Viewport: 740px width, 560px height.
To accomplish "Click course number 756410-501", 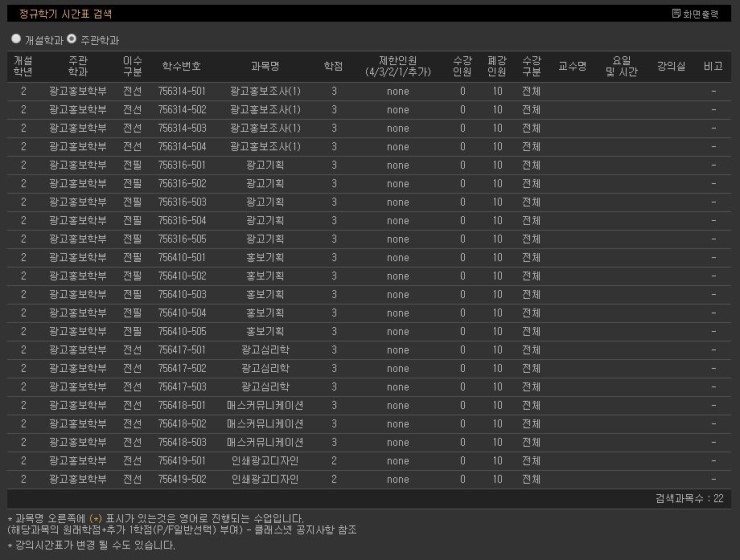I will pos(182,258).
